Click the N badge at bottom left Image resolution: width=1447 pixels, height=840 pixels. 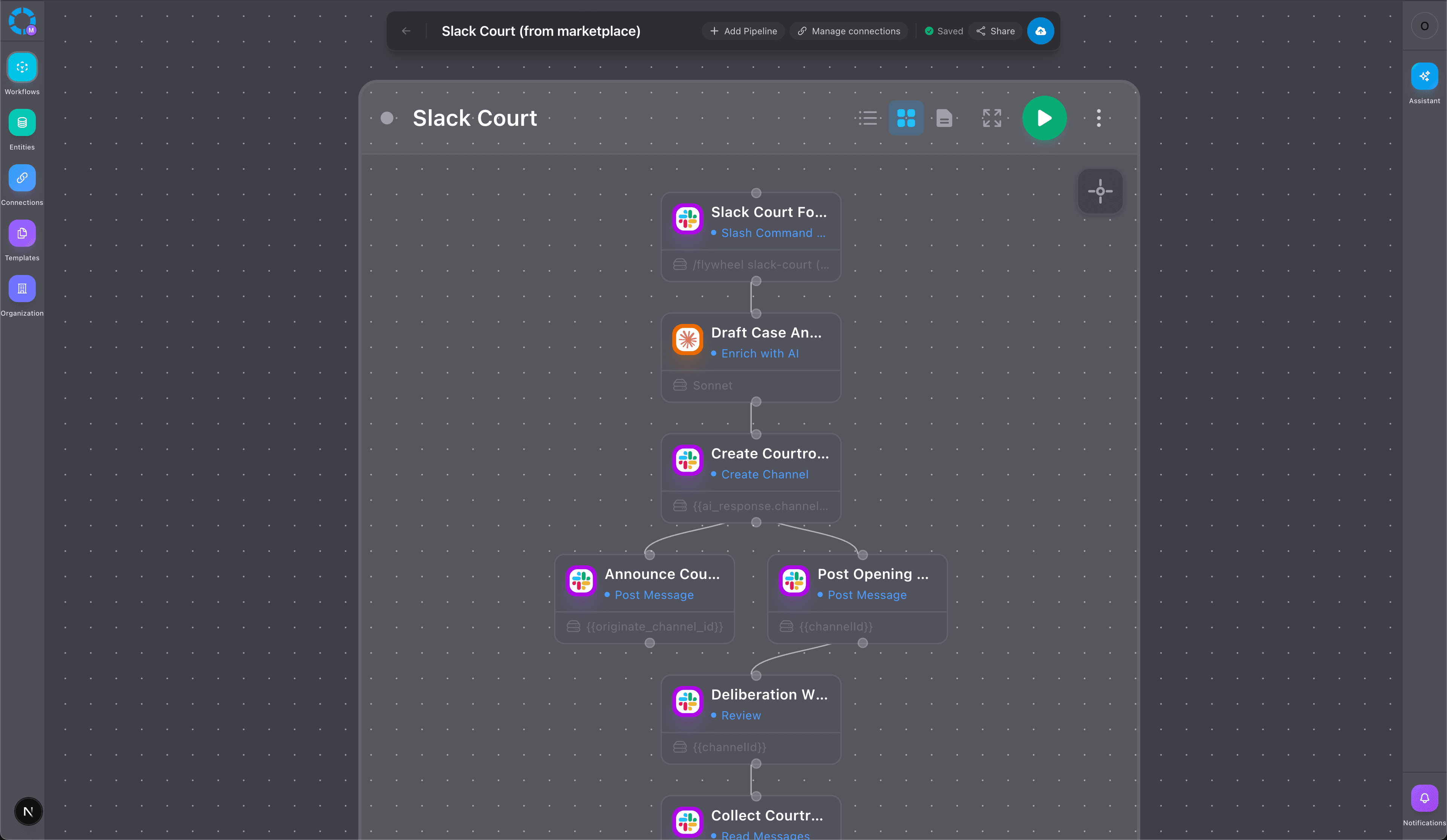point(28,811)
